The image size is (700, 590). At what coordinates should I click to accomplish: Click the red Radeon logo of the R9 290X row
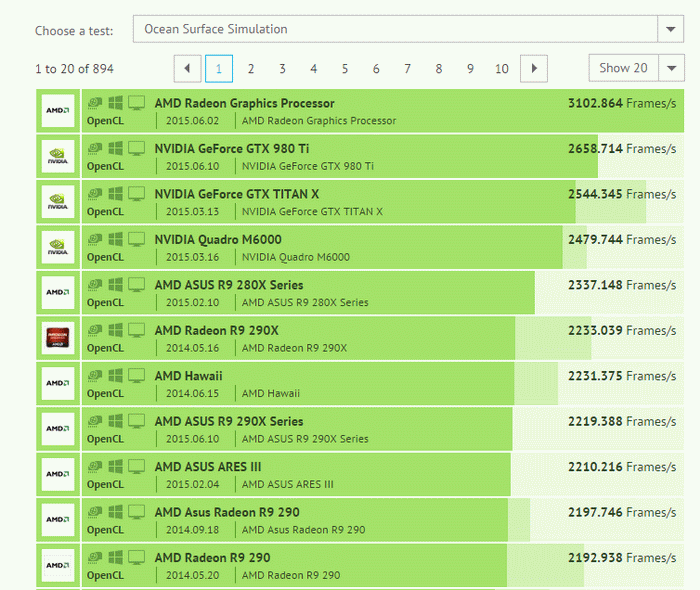tap(58, 338)
